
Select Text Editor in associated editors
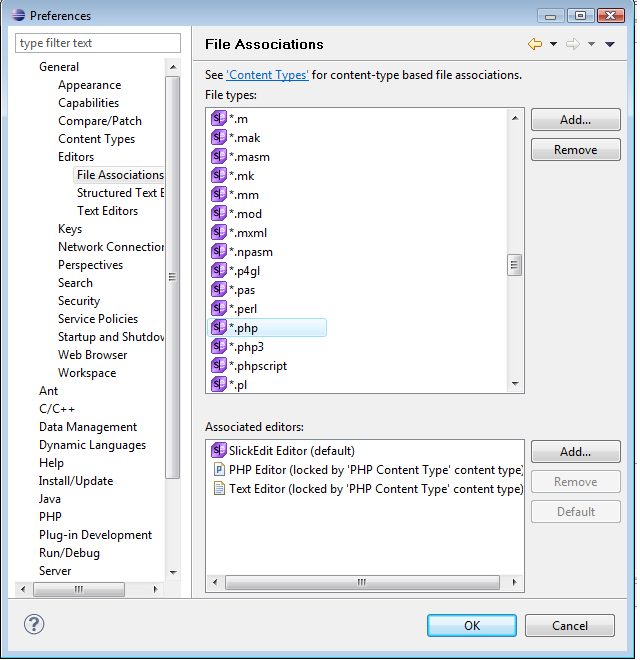click(x=376, y=489)
